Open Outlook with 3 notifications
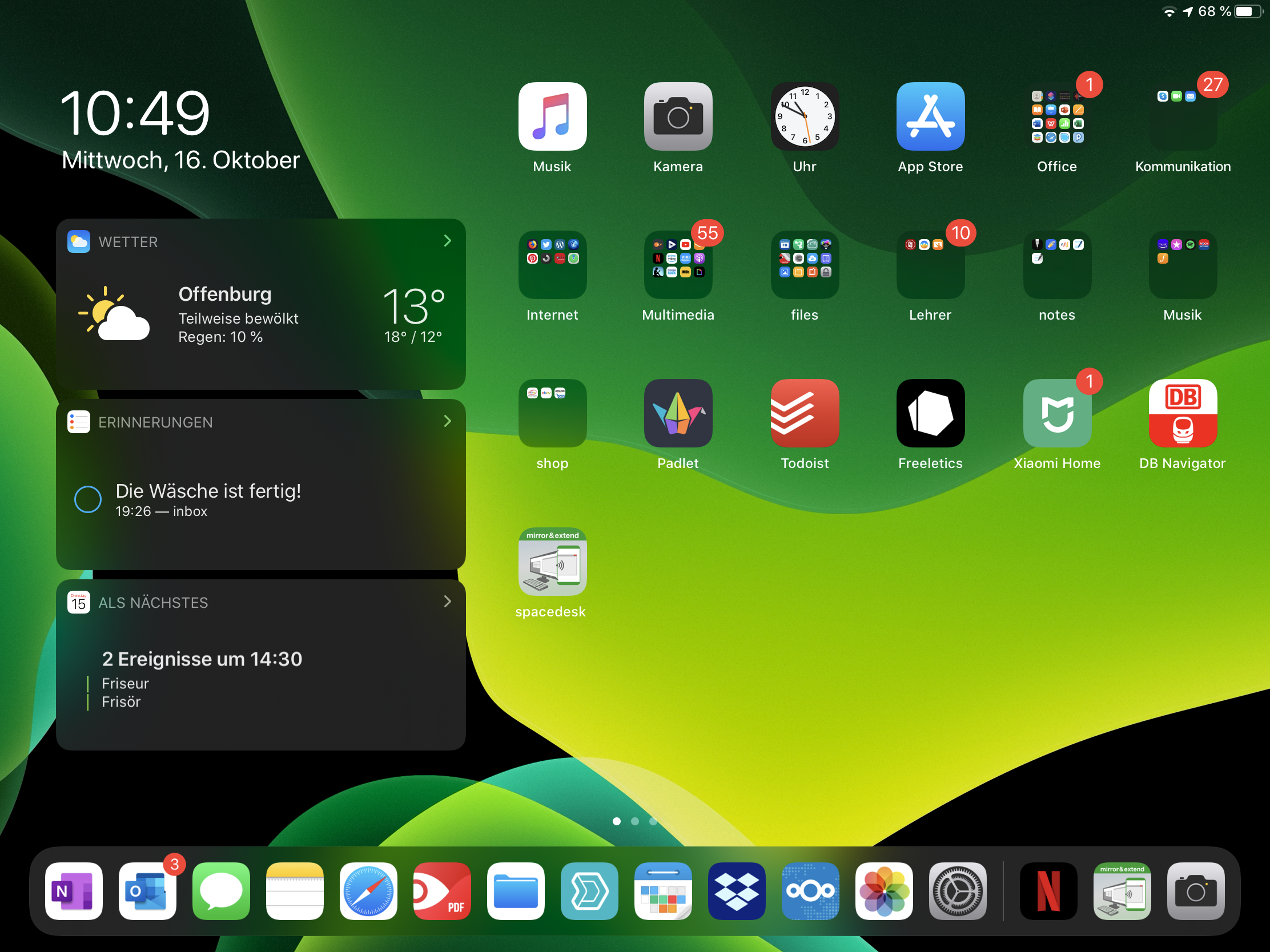The height and width of the screenshot is (952, 1270). point(147,890)
